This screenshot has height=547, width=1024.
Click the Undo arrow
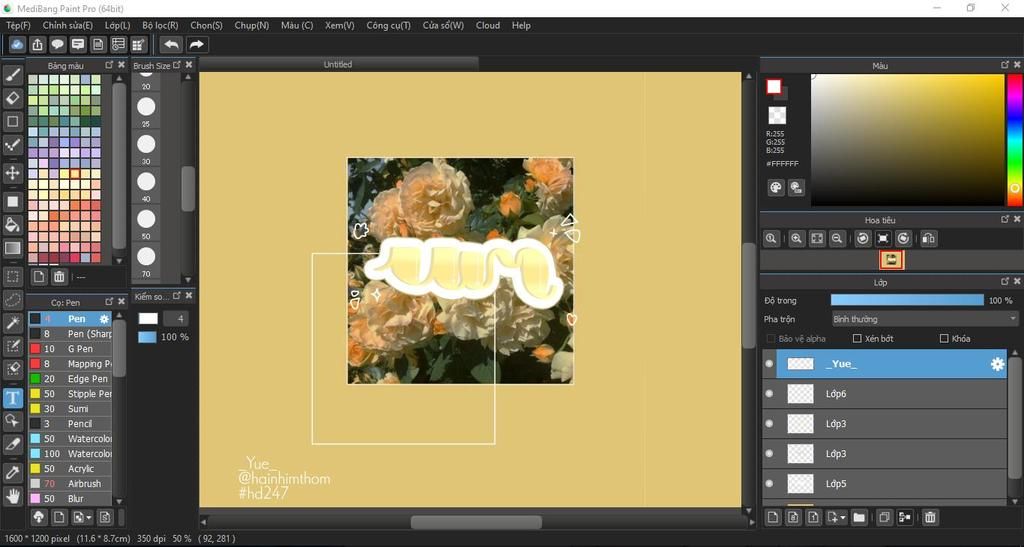[x=171, y=44]
